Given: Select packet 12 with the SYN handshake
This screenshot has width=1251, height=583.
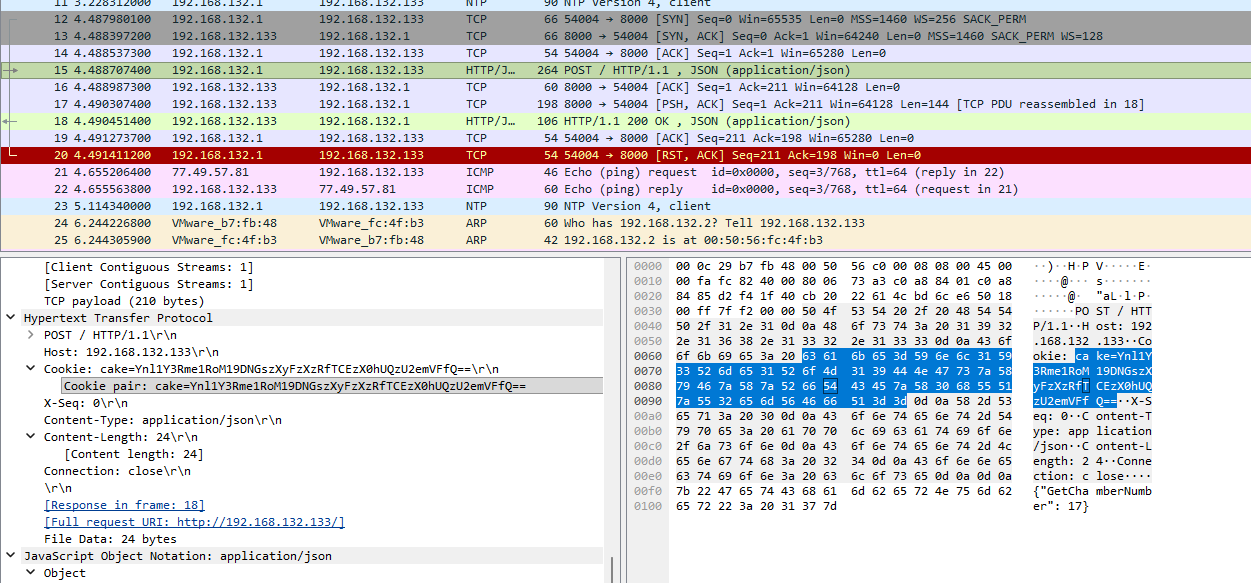Looking at the screenshot, I should point(625,19).
